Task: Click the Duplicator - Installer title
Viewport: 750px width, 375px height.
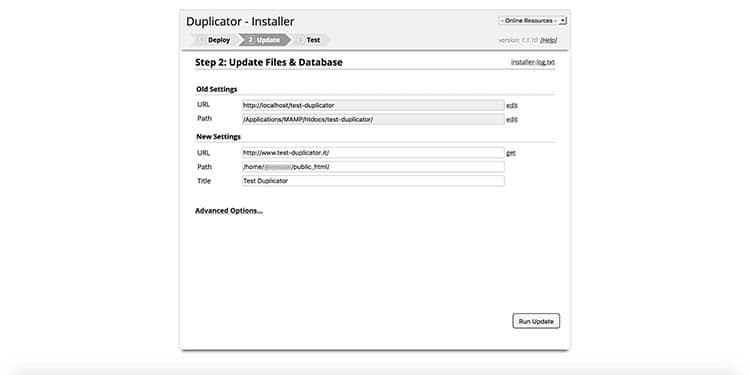Action: [x=240, y=22]
